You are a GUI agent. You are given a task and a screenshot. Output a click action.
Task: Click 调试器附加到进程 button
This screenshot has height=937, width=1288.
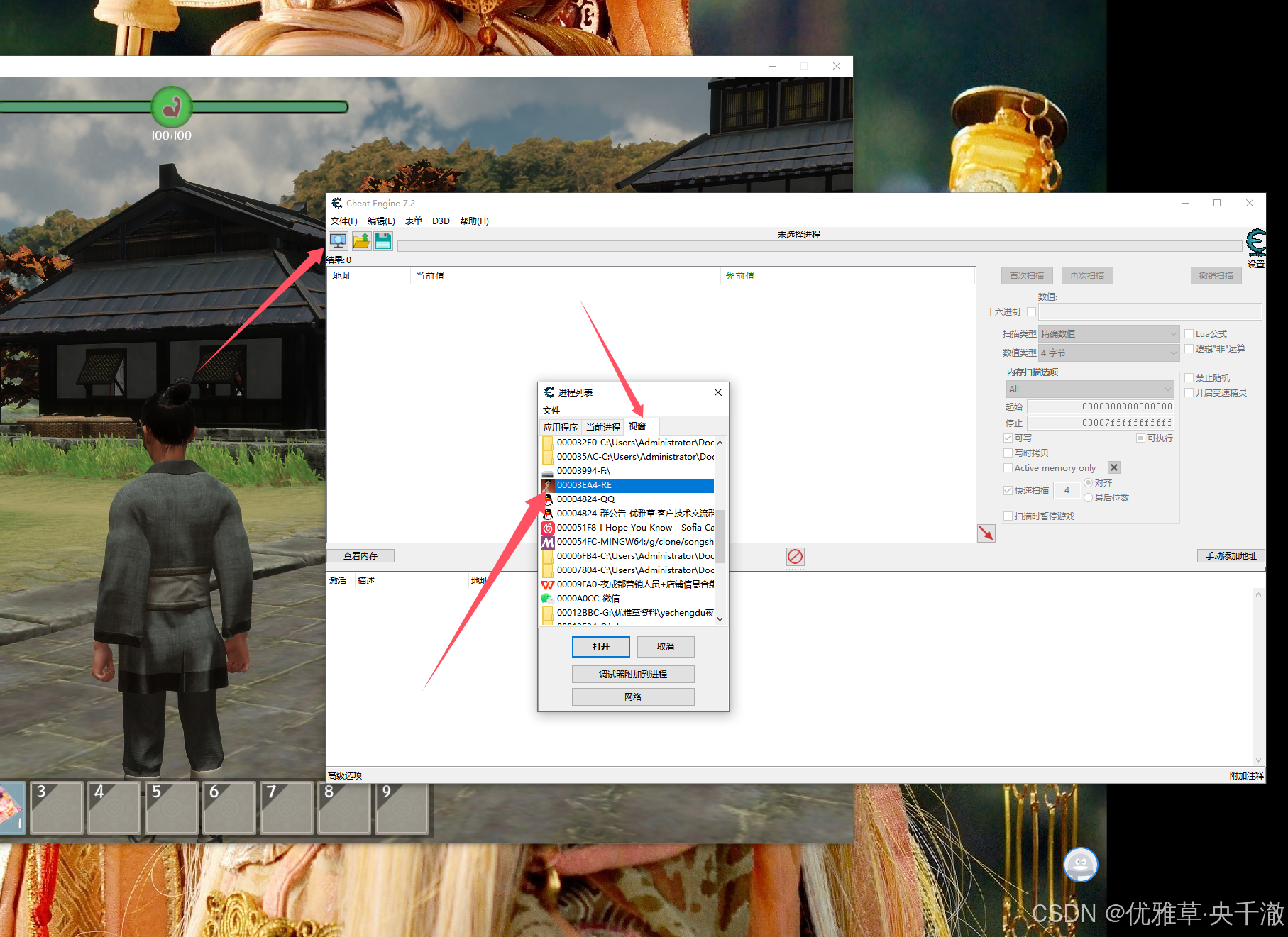[x=633, y=675]
